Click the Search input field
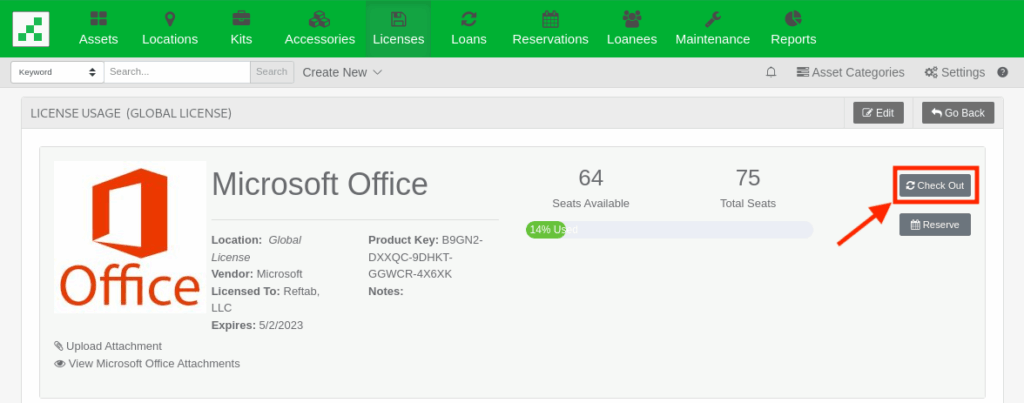The width and height of the screenshot is (1024, 403). (x=176, y=72)
